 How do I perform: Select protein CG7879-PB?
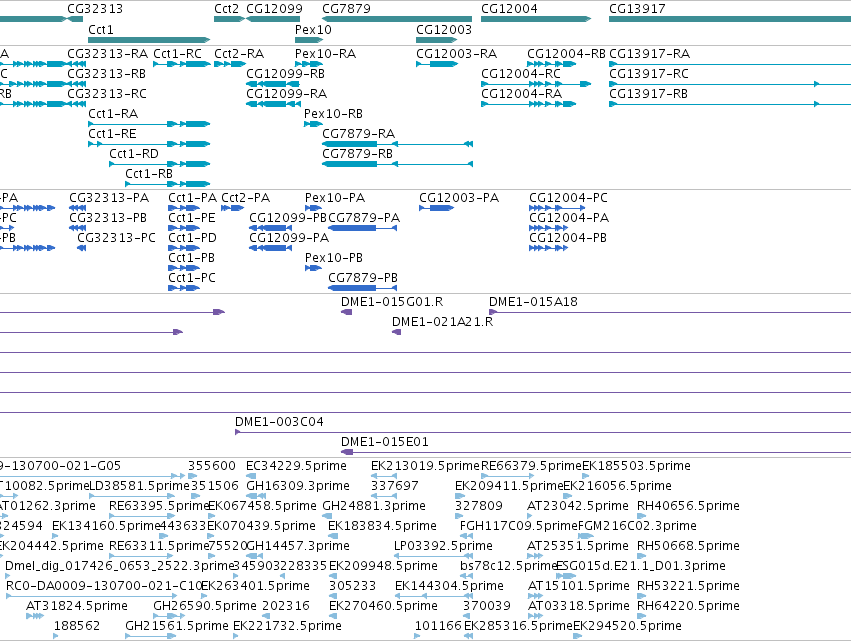(363, 288)
